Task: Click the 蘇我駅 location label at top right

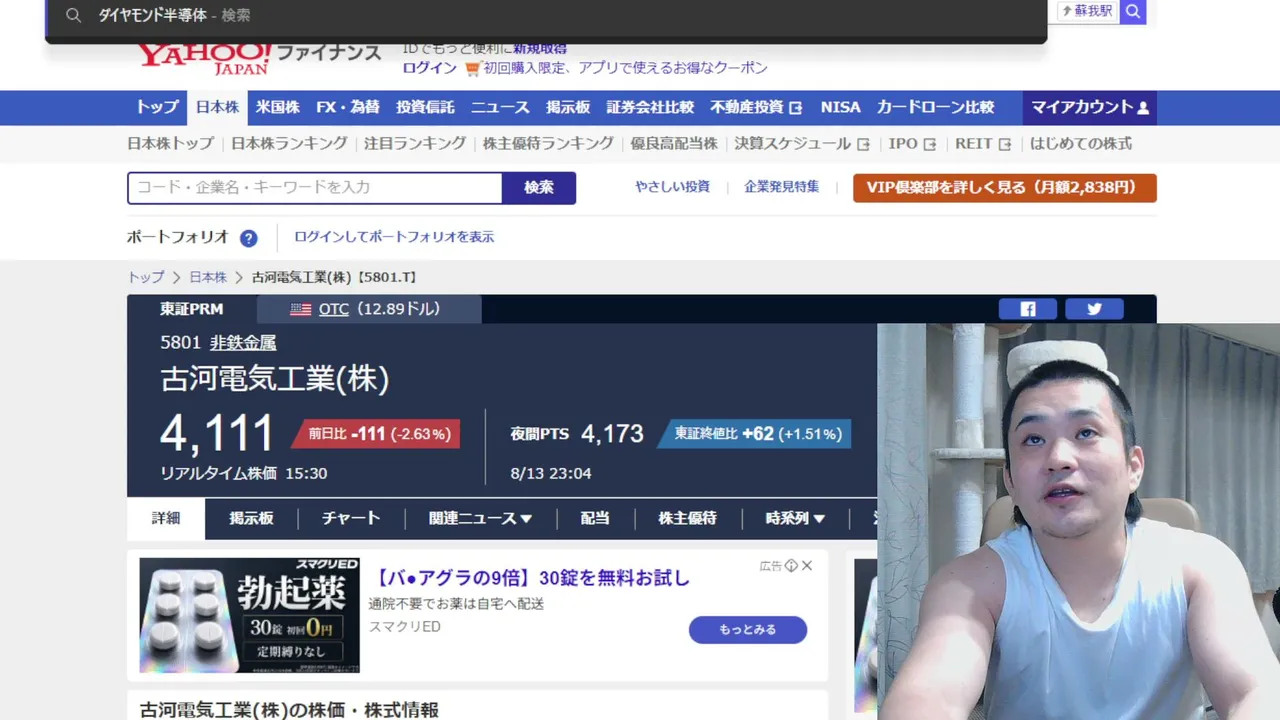Action: tap(1087, 11)
